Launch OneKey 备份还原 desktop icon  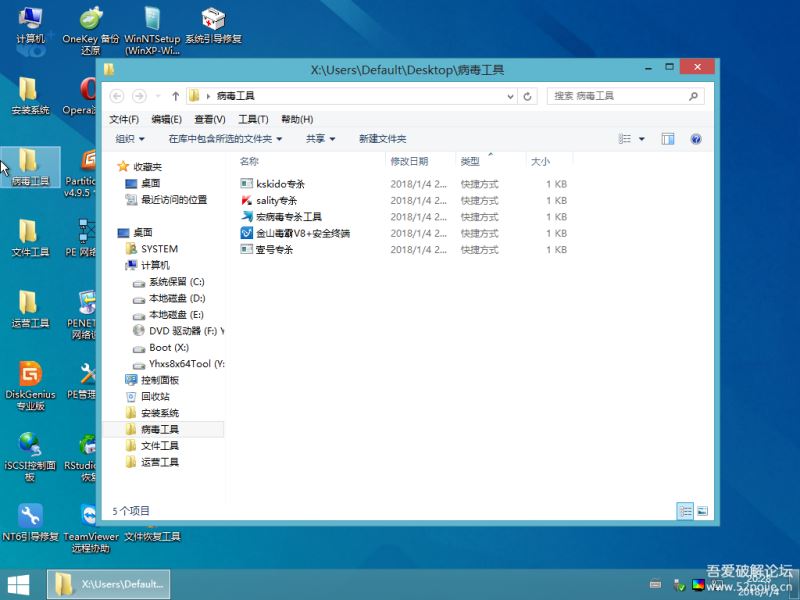pos(91,31)
